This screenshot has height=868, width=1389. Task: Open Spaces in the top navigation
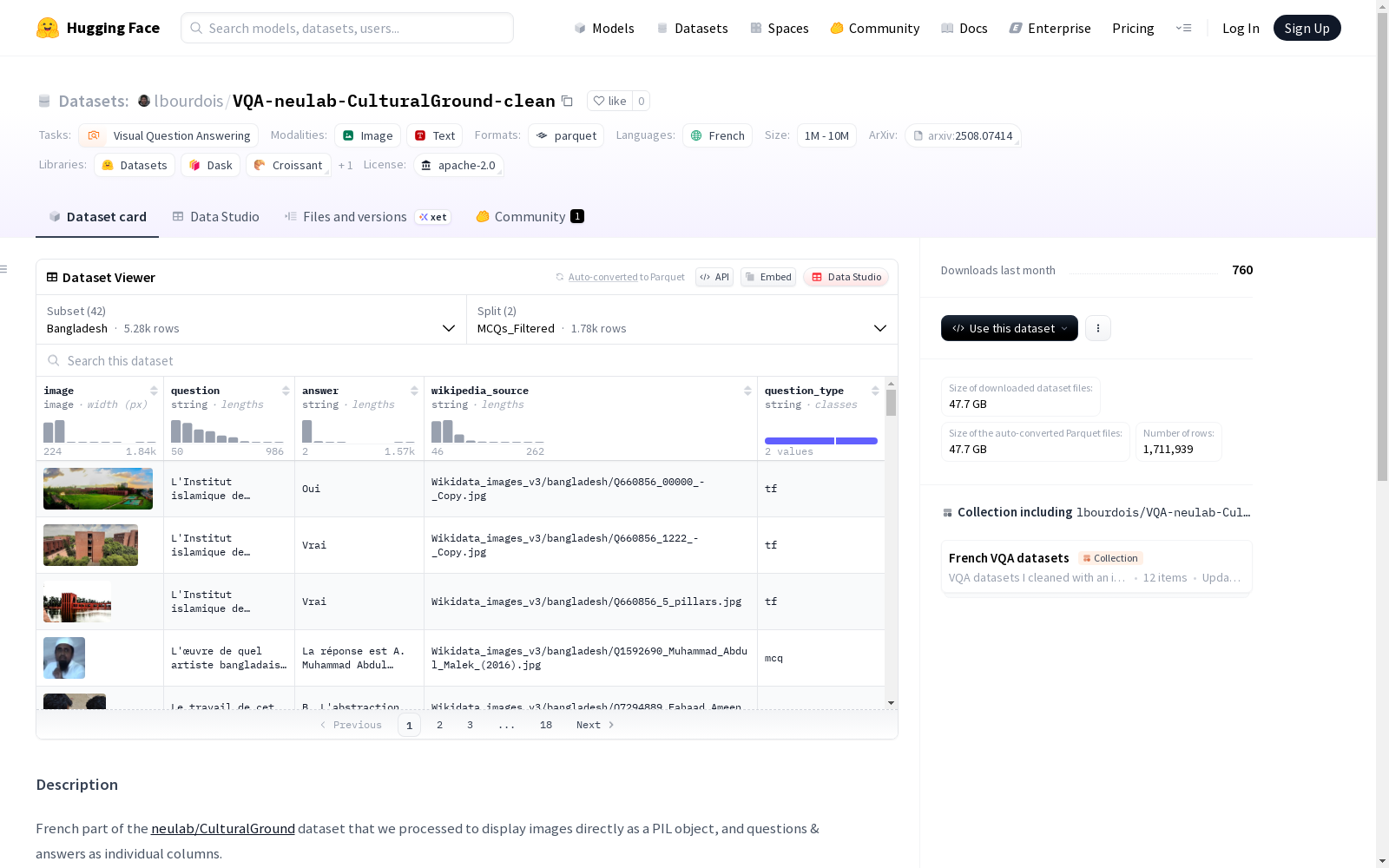click(x=780, y=28)
